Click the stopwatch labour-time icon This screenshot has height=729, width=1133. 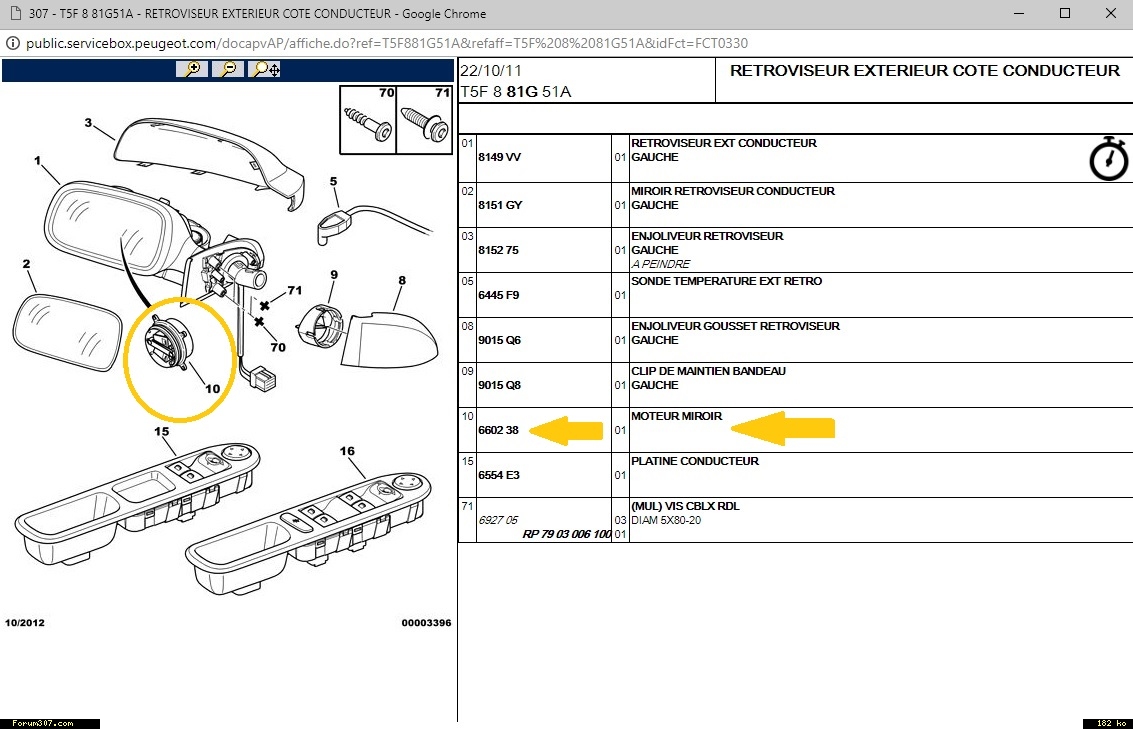click(x=1108, y=158)
